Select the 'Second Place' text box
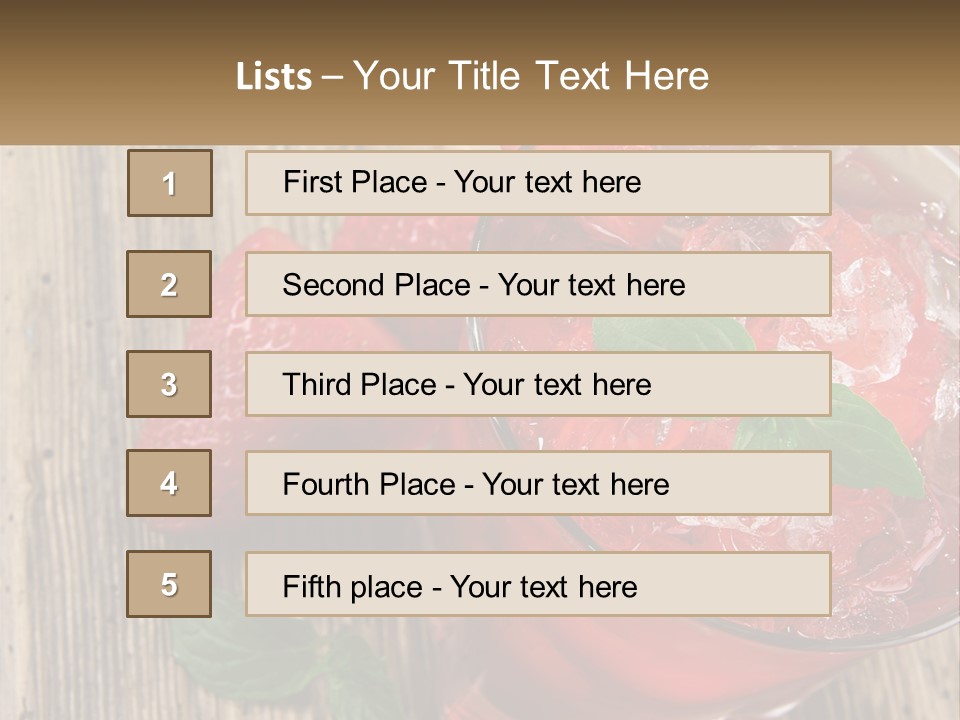 point(538,284)
